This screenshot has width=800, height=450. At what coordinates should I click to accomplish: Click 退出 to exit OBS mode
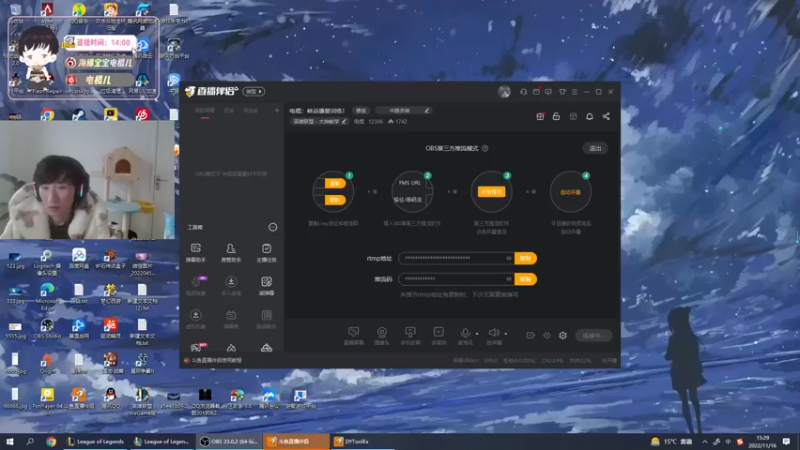(x=595, y=148)
